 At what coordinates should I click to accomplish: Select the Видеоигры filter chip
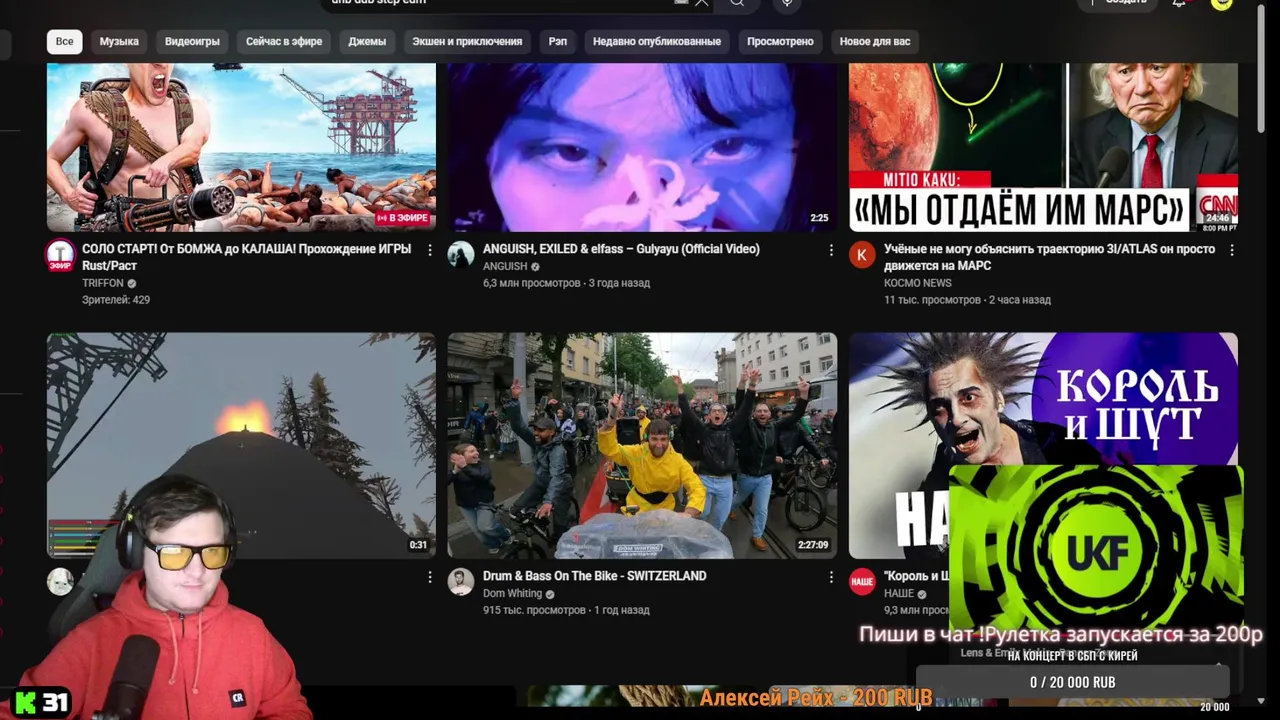pyautogui.click(x=192, y=41)
